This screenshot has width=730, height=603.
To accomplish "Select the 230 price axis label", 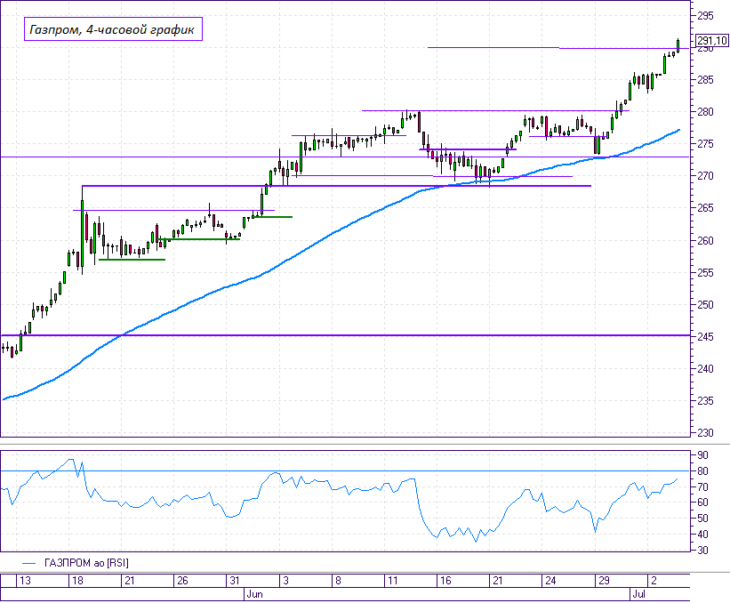I will coord(705,433).
